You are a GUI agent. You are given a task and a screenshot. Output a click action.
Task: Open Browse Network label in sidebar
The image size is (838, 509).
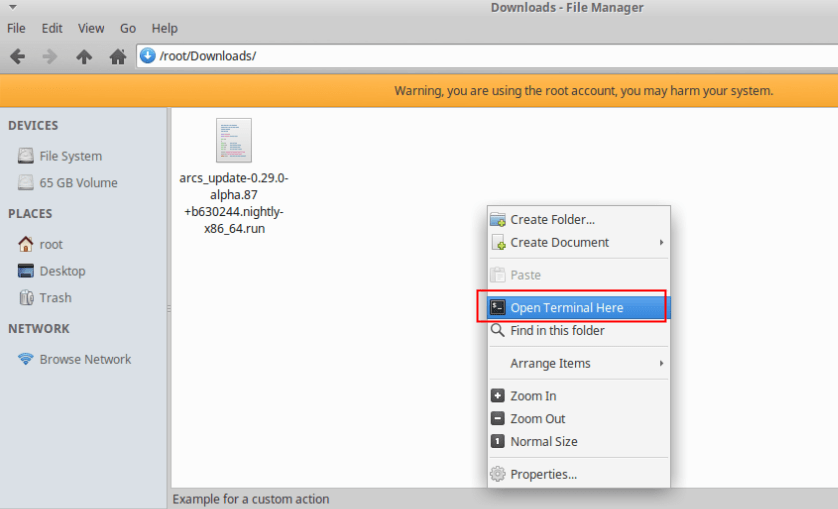tap(85, 359)
